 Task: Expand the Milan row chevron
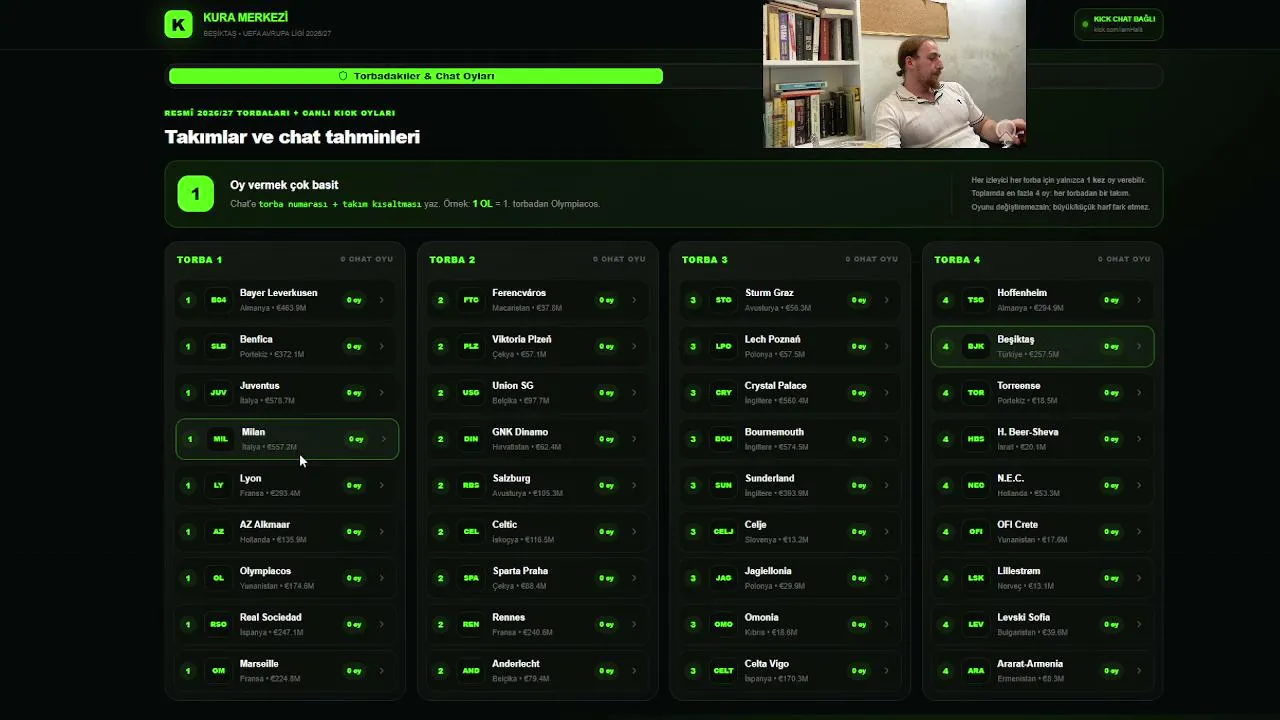click(x=383, y=439)
